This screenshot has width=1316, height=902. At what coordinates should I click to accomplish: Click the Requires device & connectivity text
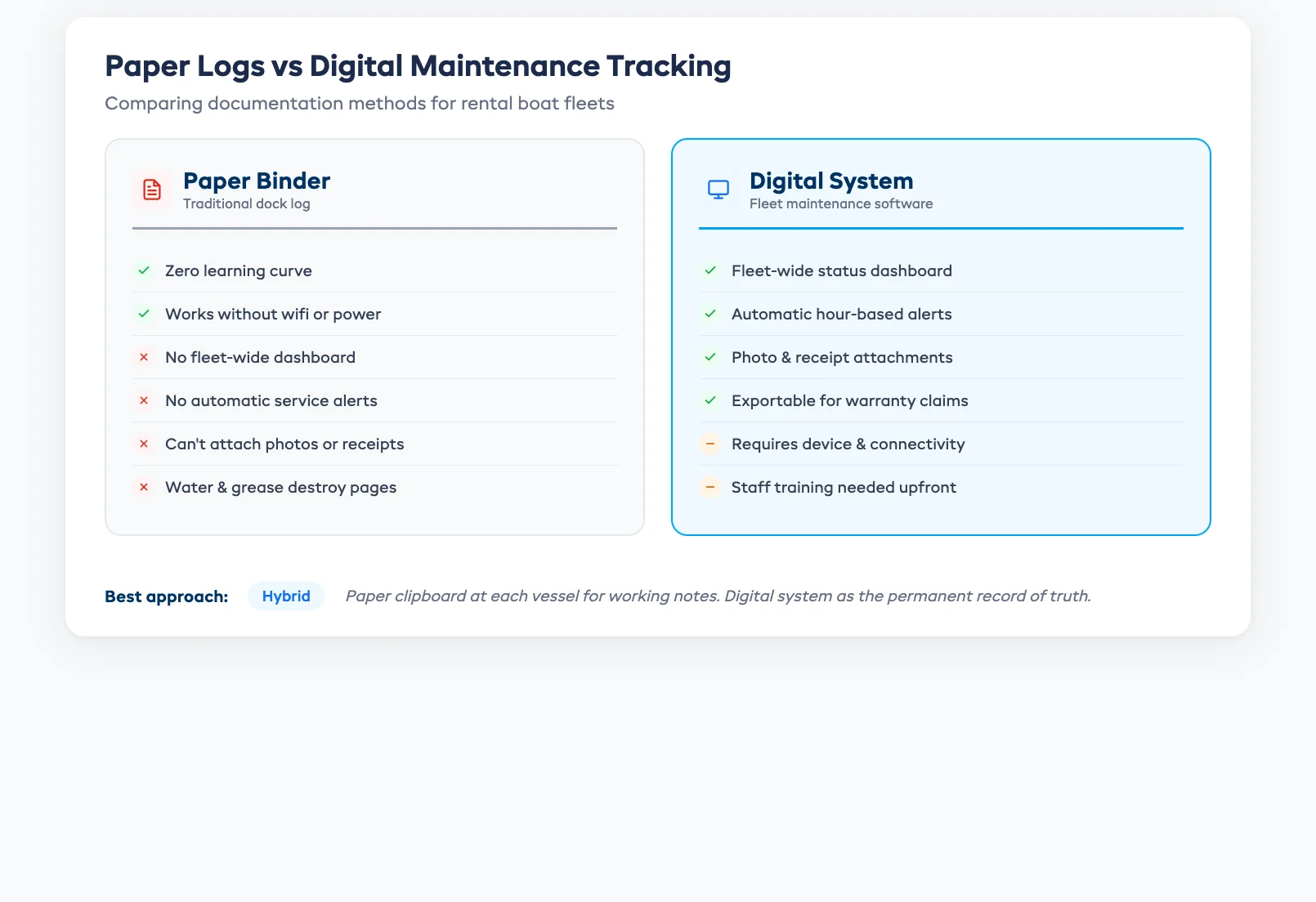pyautogui.click(x=848, y=444)
